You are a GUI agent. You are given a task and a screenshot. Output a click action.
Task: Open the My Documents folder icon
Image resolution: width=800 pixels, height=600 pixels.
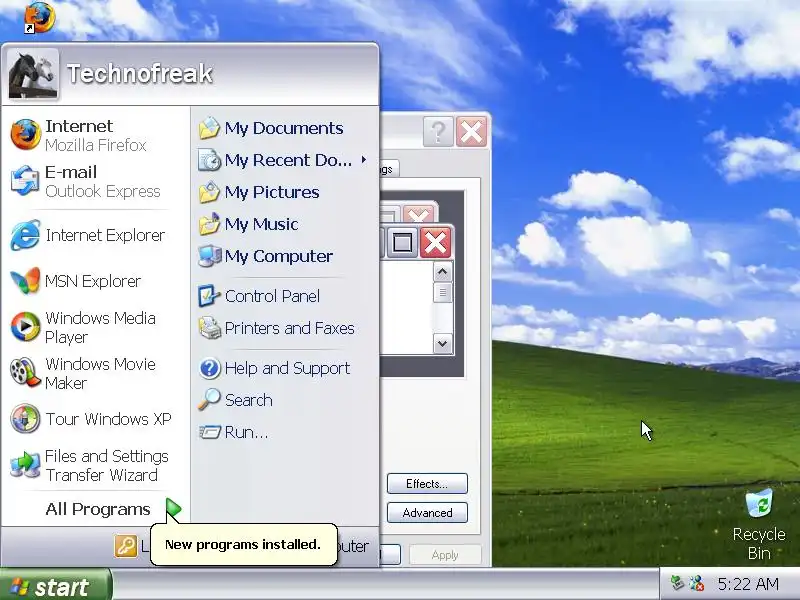pyautogui.click(x=209, y=128)
